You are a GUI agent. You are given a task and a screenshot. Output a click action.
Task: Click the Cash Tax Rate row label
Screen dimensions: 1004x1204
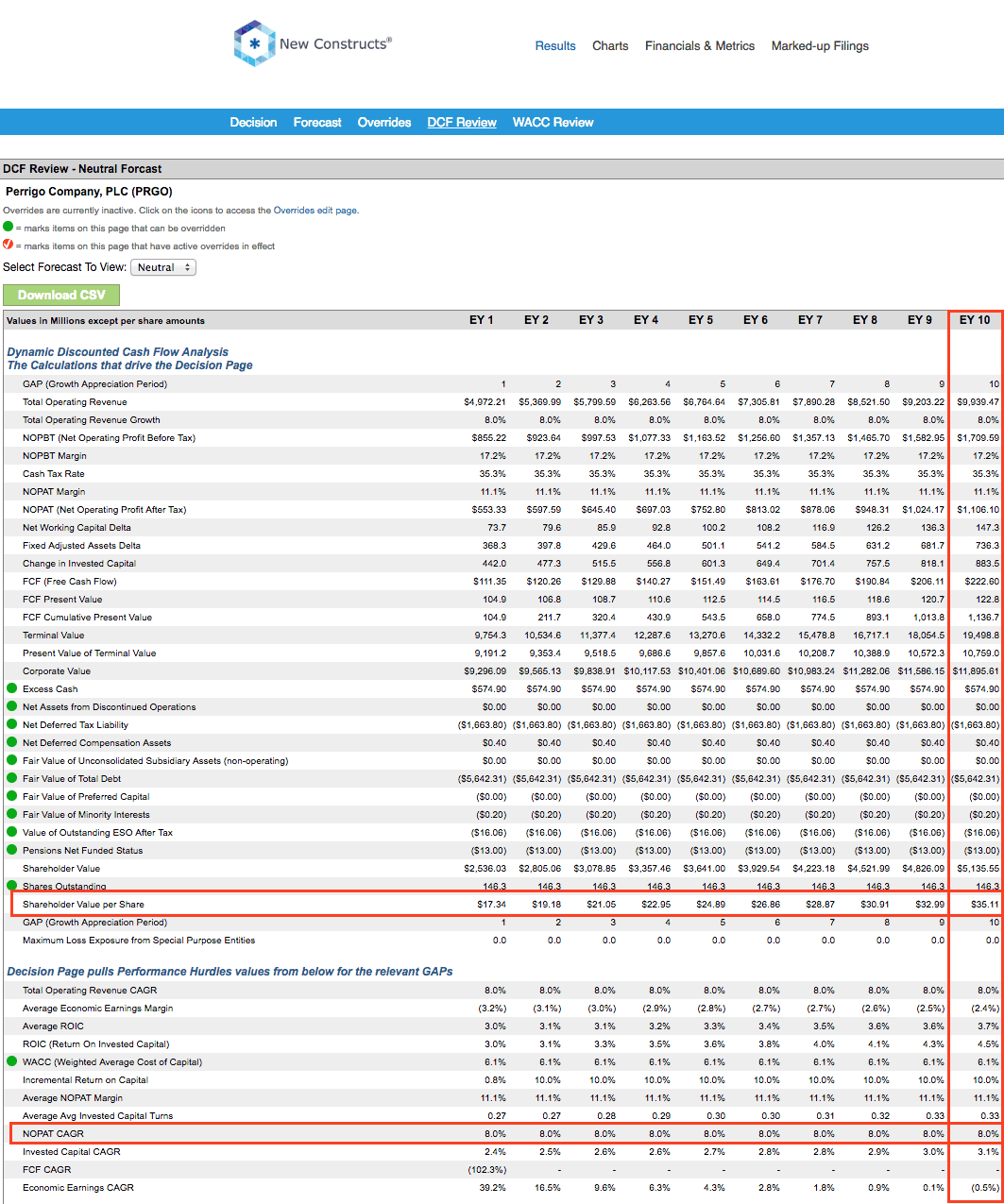(54, 474)
